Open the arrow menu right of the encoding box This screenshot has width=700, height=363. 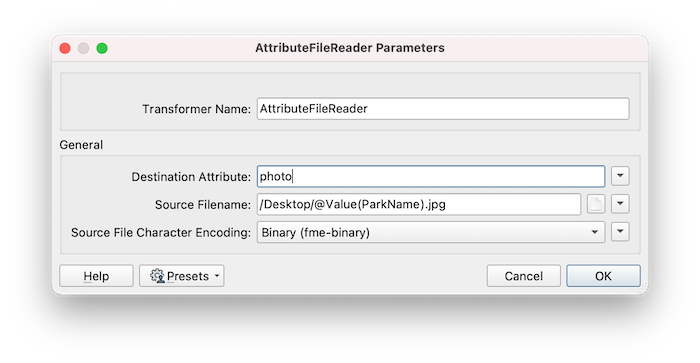point(620,232)
